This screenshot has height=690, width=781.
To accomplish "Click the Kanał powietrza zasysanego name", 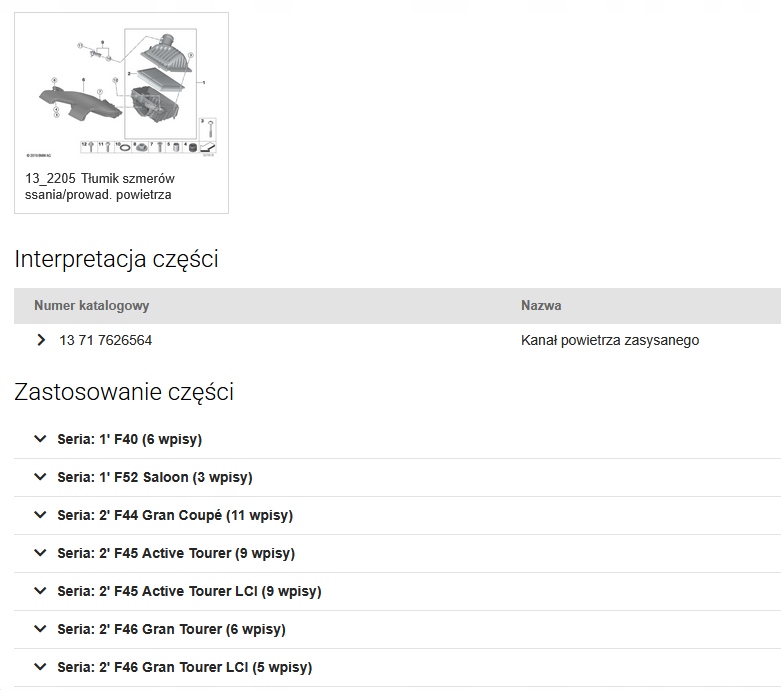I will coord(609,340).
